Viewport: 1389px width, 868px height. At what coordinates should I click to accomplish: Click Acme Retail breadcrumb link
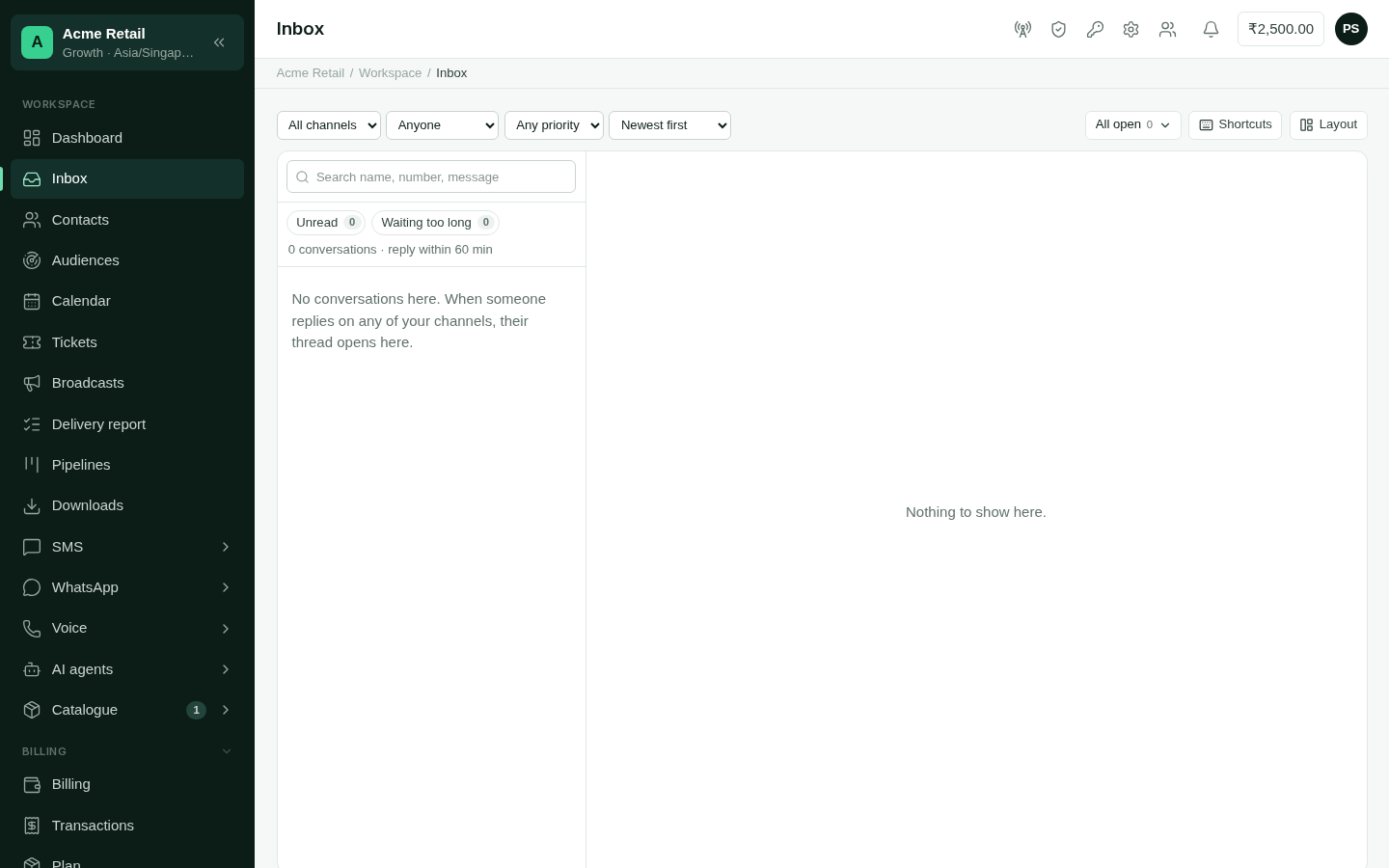[x=310, y=73]
